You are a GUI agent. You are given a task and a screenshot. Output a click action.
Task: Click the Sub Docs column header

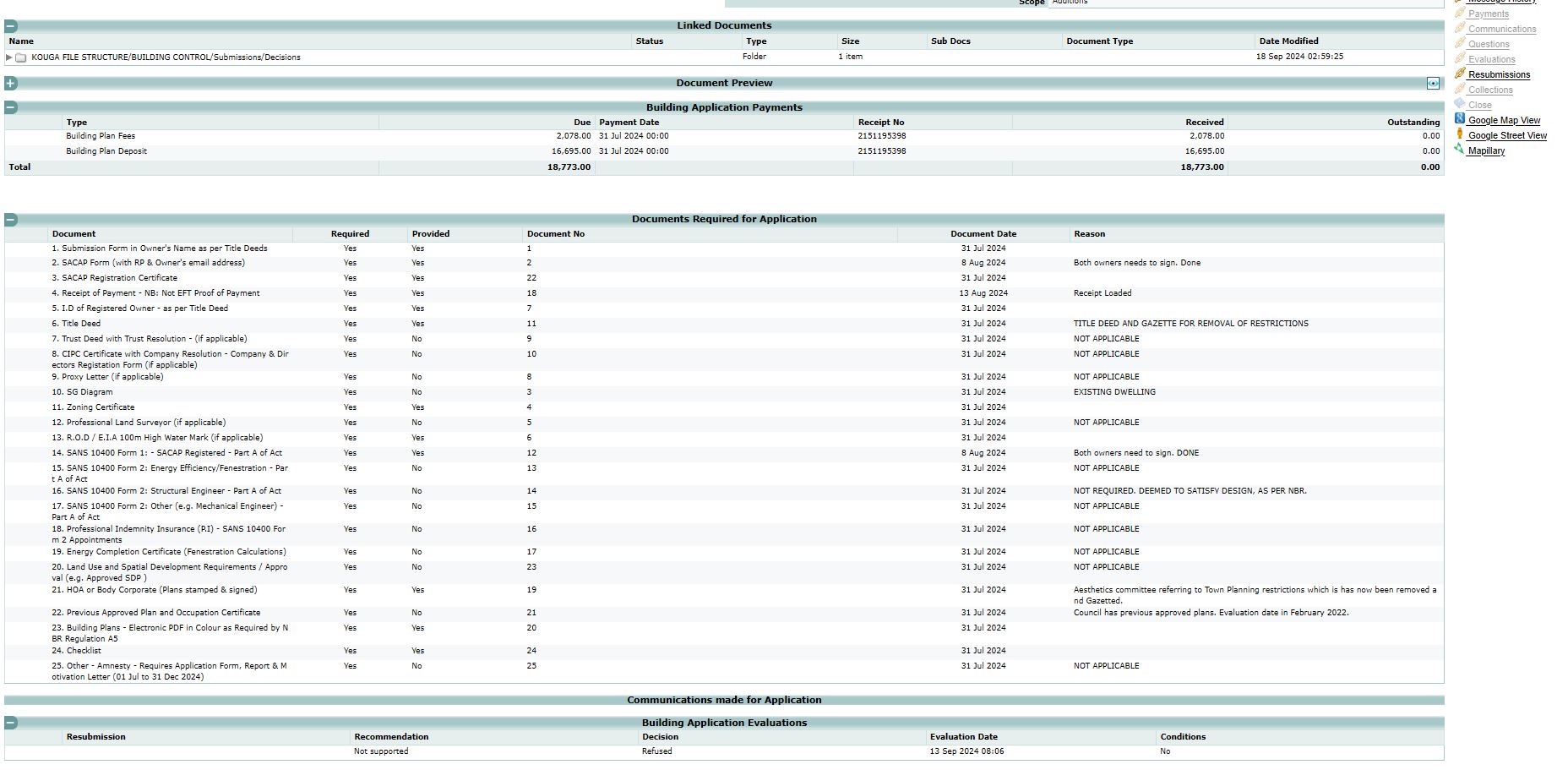click(x=950, y=41)
